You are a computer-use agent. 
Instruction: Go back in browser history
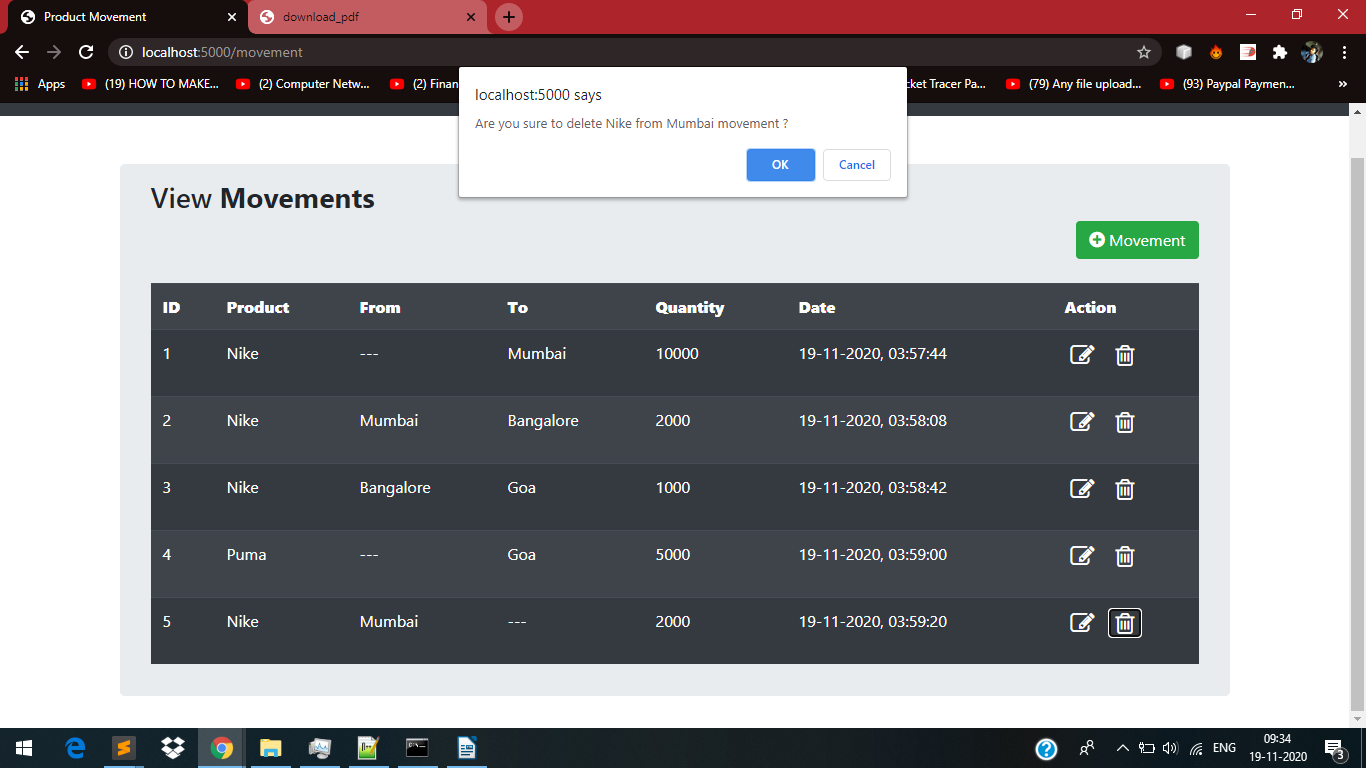[x=22, y=52]
